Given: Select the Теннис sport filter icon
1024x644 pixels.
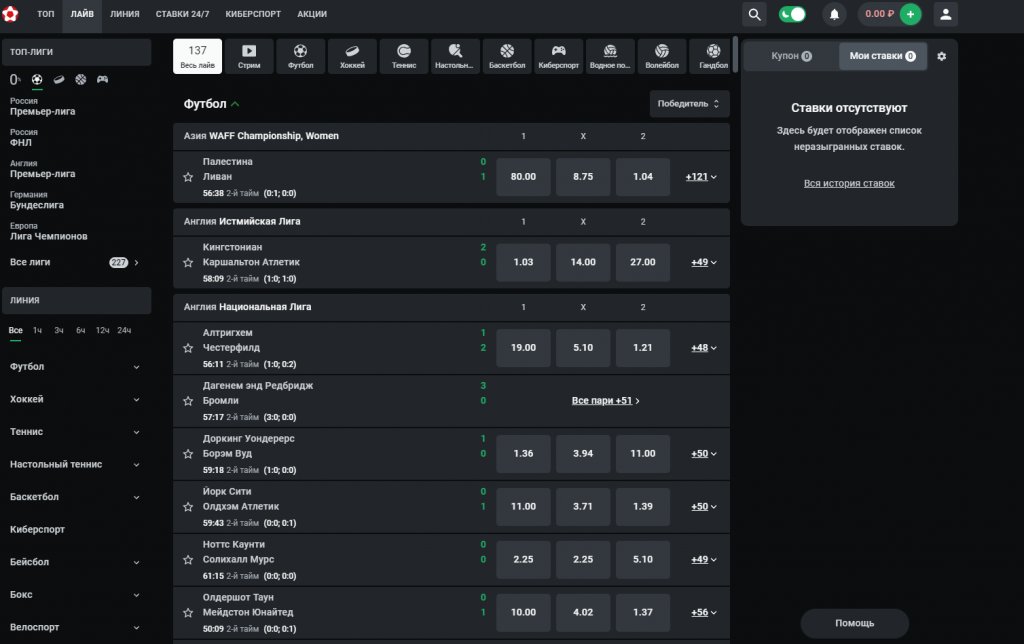Looking at the screenshot, I should [x=403, y=56].
